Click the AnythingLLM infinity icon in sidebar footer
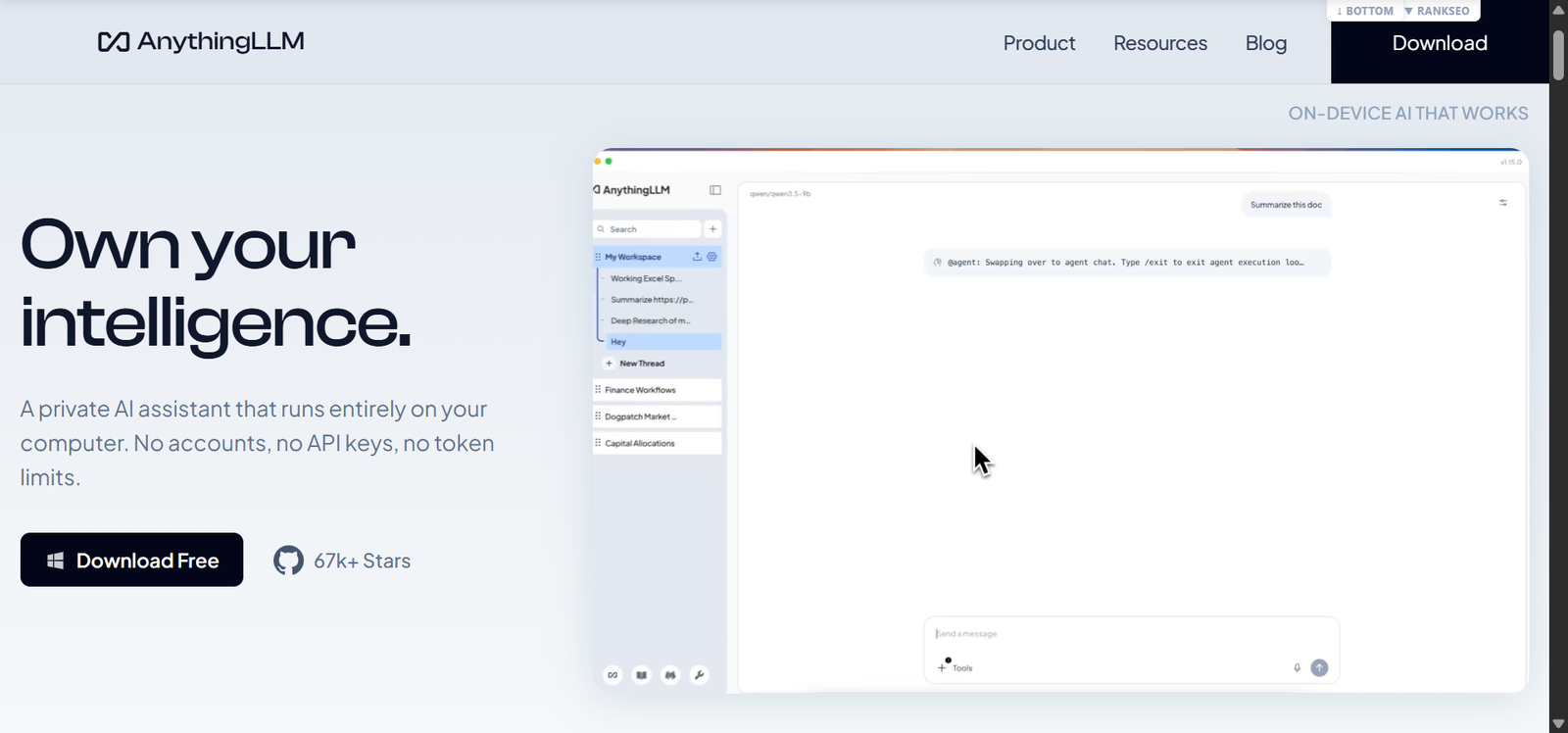The height and width of the screenshot is (733, 1568). (x=612, y=674)
